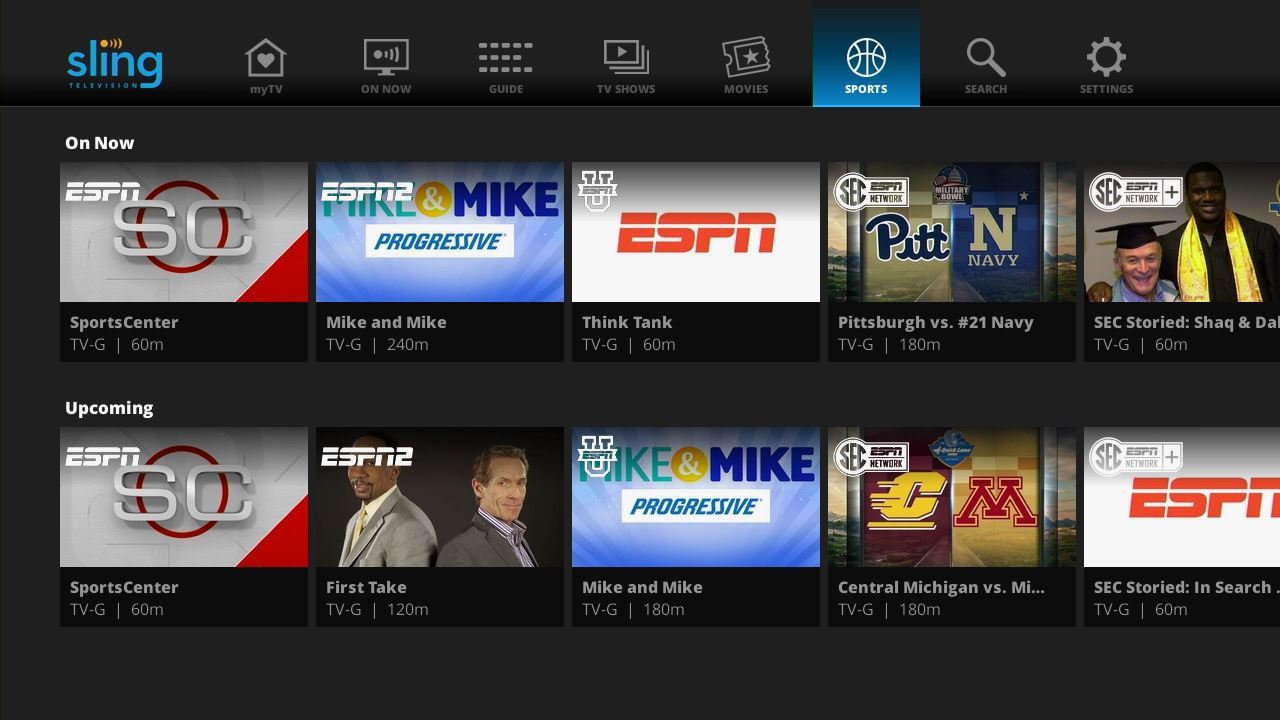Image resolution: width=1280 pixels, height=720 pixels.
Task: Watch the Pittsburgh vs. #21 Navy game
Action: coord(952,232)
